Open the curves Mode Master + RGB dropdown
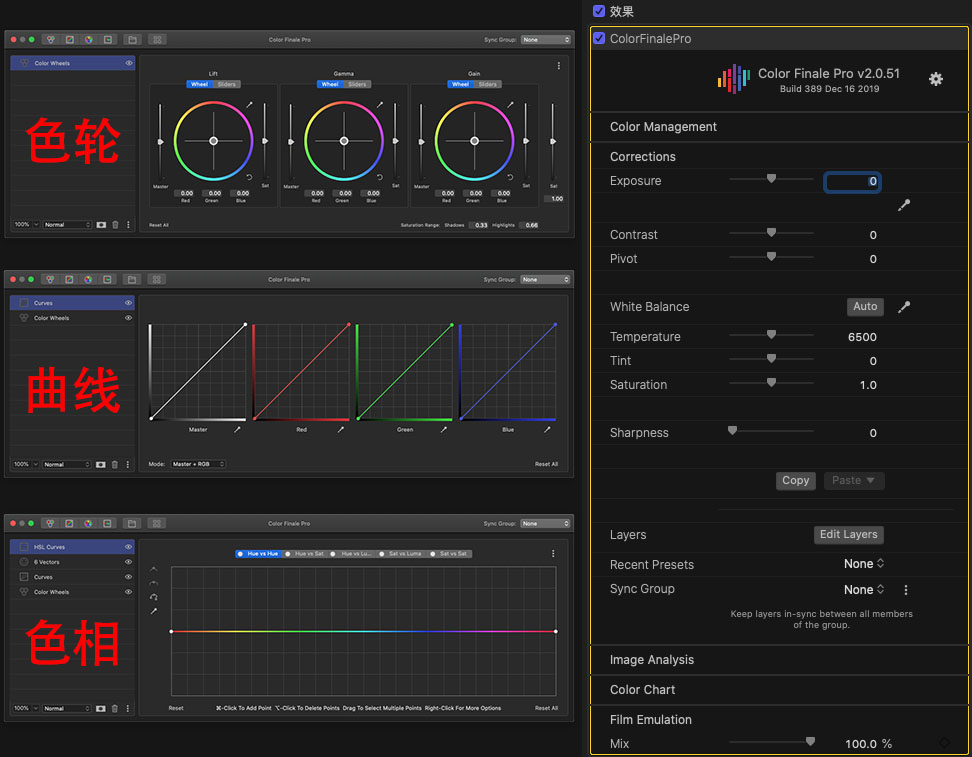972x757 pixels. (198, 464)
